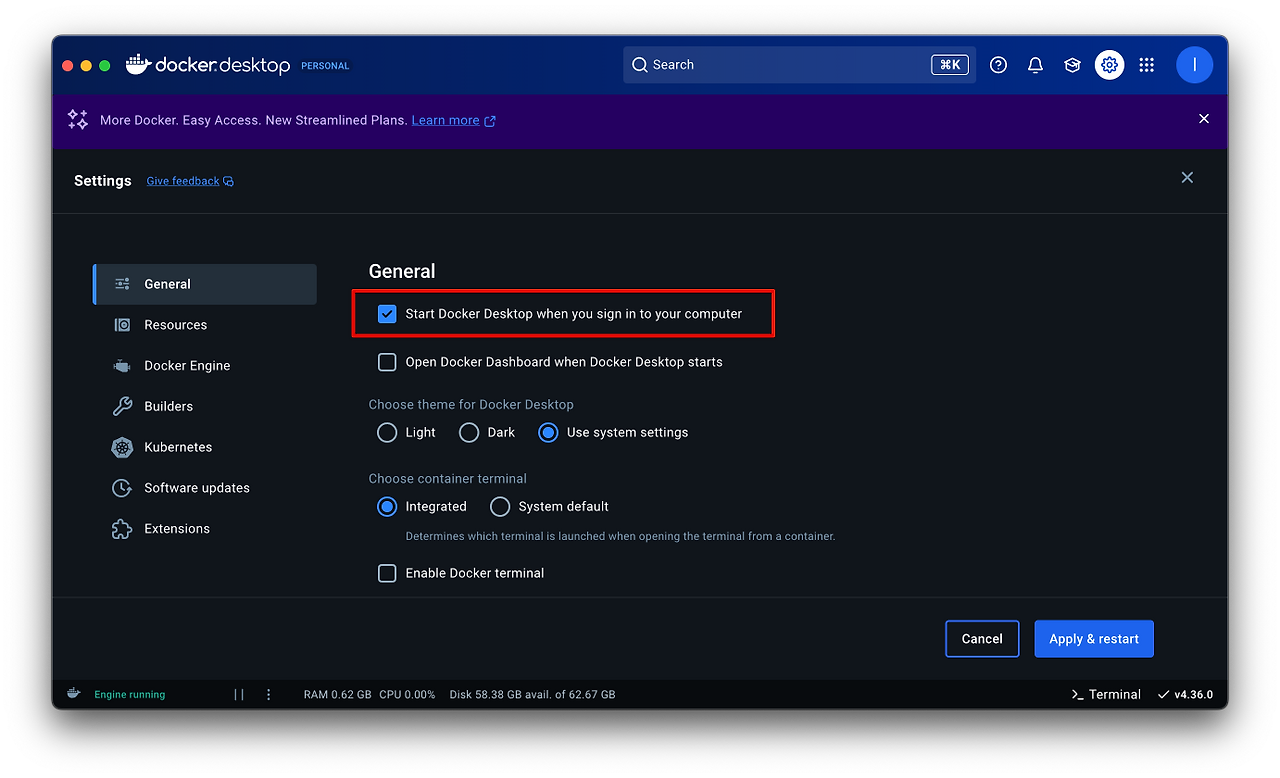Open the notifications bell icon
The height and width of the screenshot is (778, 1280).
1035,65
